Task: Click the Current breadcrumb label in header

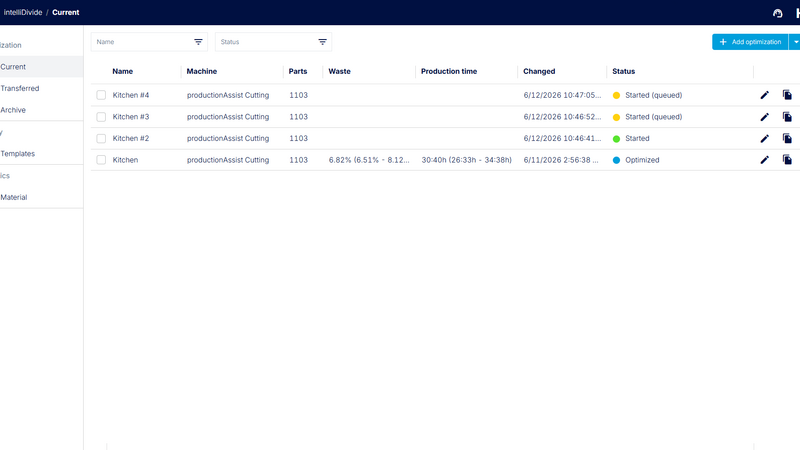Action: click(65, 12)
